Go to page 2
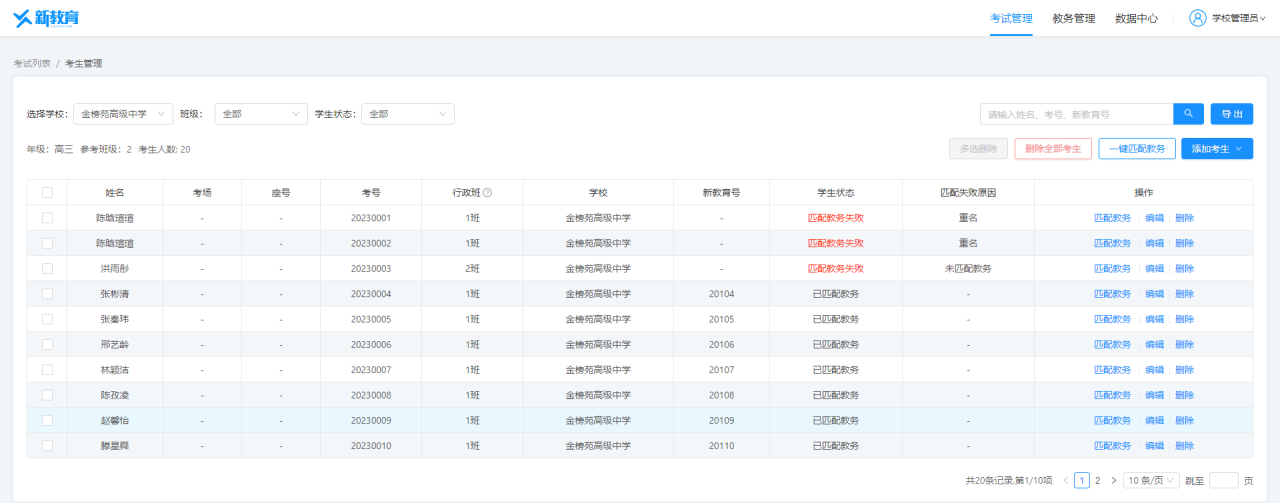 pos(1097,480)
